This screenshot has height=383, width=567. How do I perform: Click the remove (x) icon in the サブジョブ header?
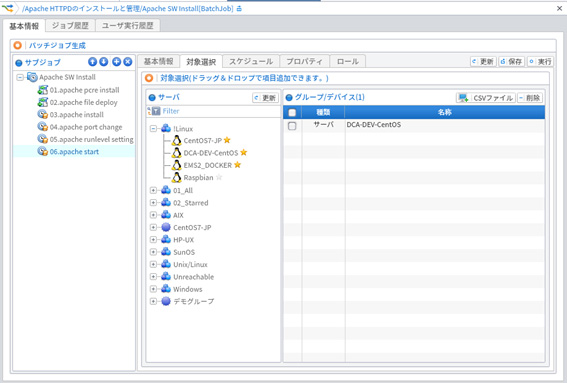point(128,62)
